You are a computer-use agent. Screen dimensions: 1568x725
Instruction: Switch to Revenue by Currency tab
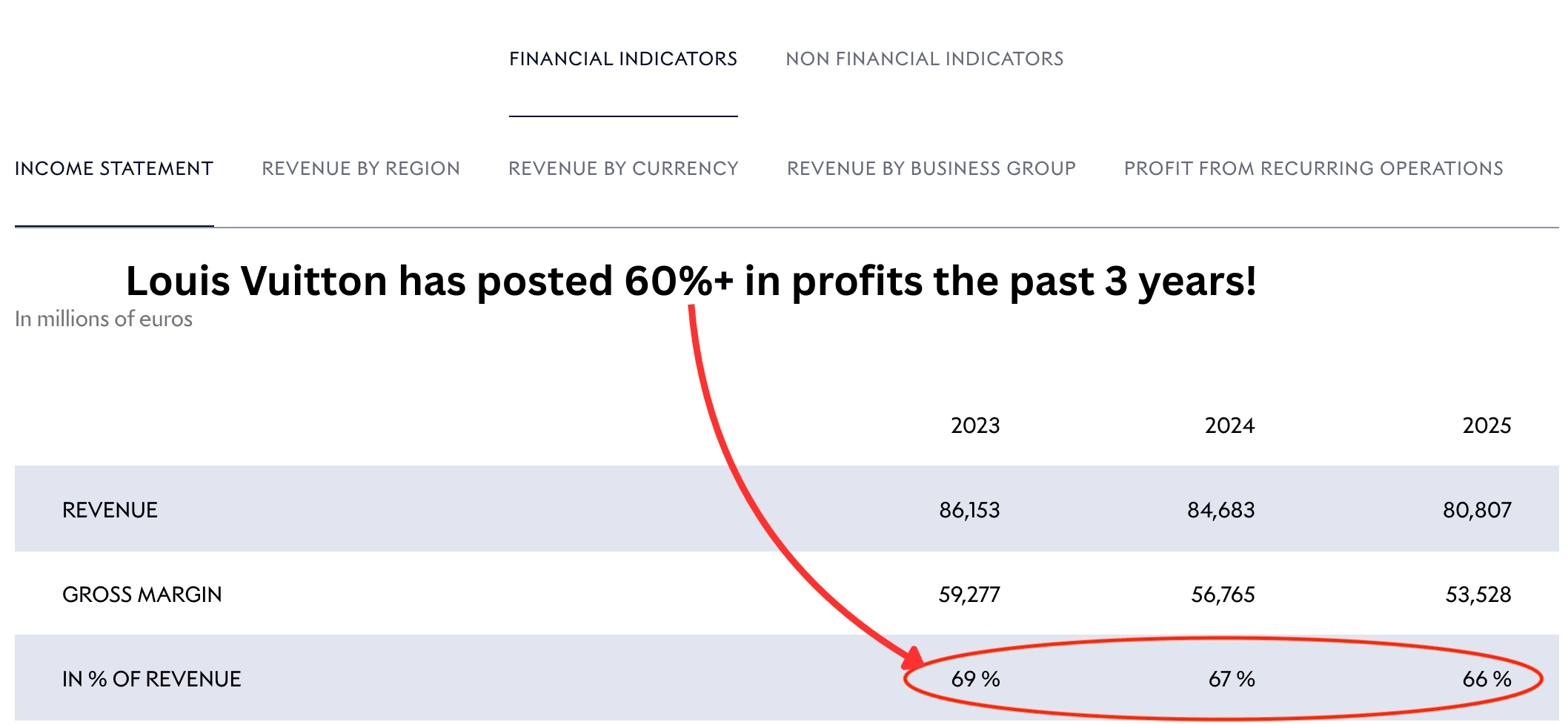tap(623, 169)
